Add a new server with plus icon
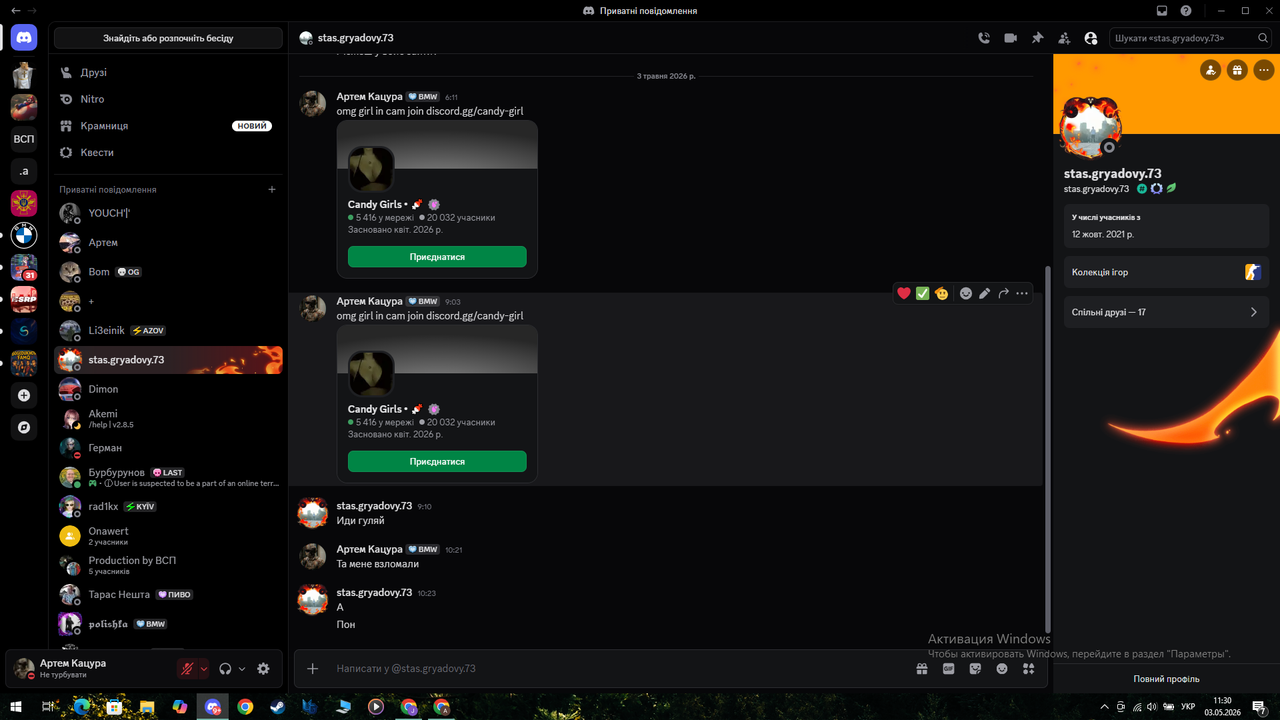Image resolution: width=1280 pixels, height=720 pixels. pos(24,395)
